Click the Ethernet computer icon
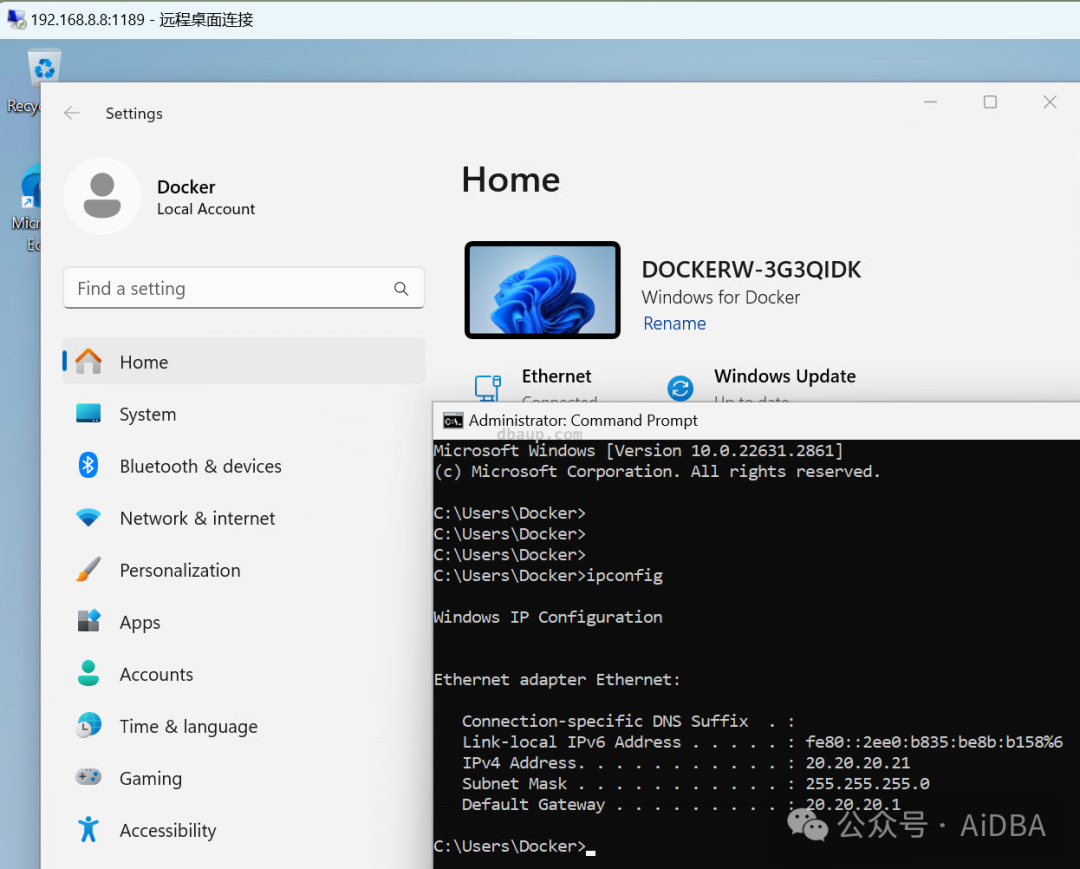The height and width of the screenshot is (869, 1080). (x=488, y=388)
